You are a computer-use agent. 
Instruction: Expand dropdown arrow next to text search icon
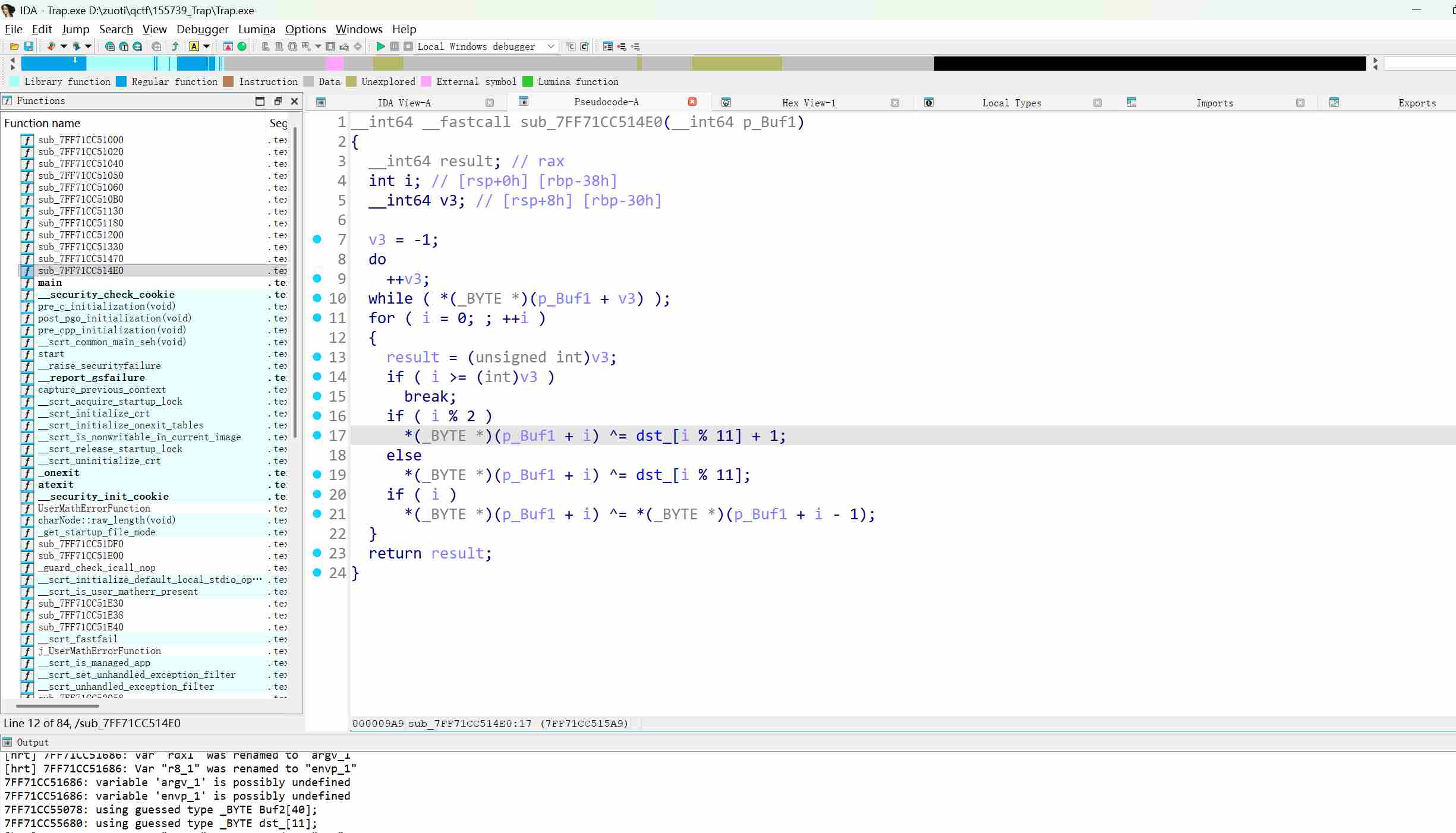point(206,46)
